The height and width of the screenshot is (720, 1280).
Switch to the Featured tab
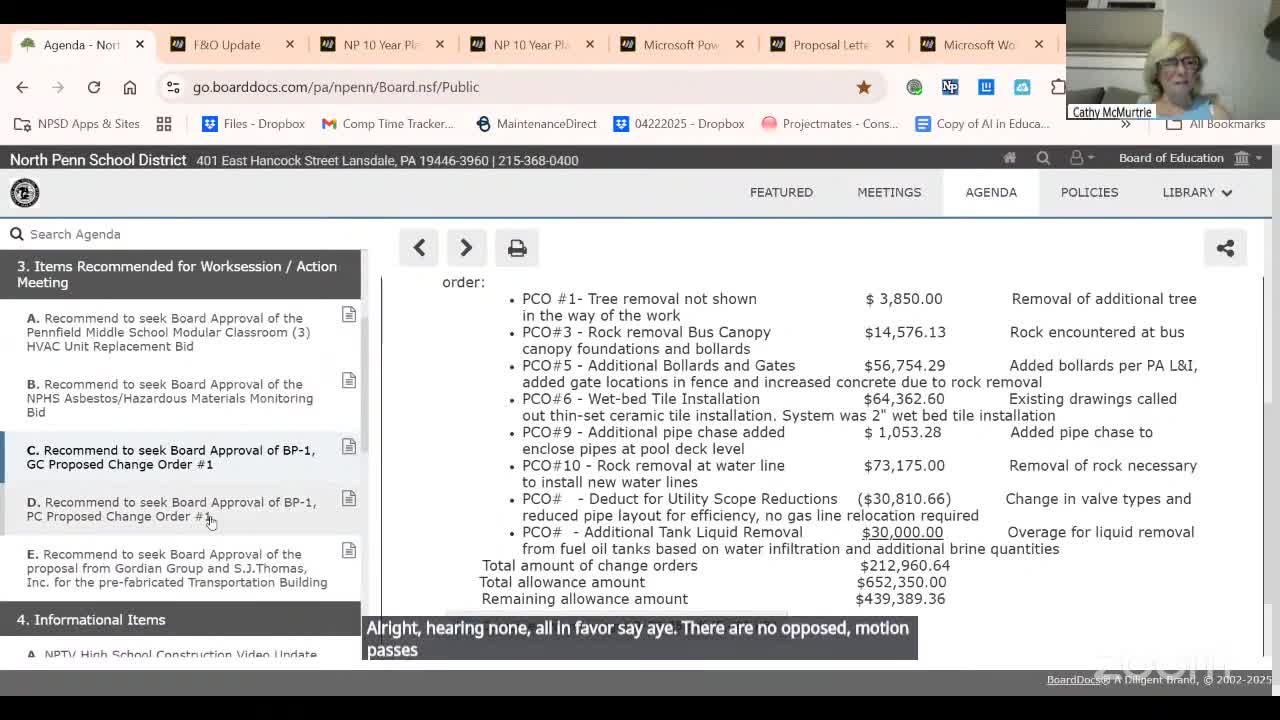781,192
